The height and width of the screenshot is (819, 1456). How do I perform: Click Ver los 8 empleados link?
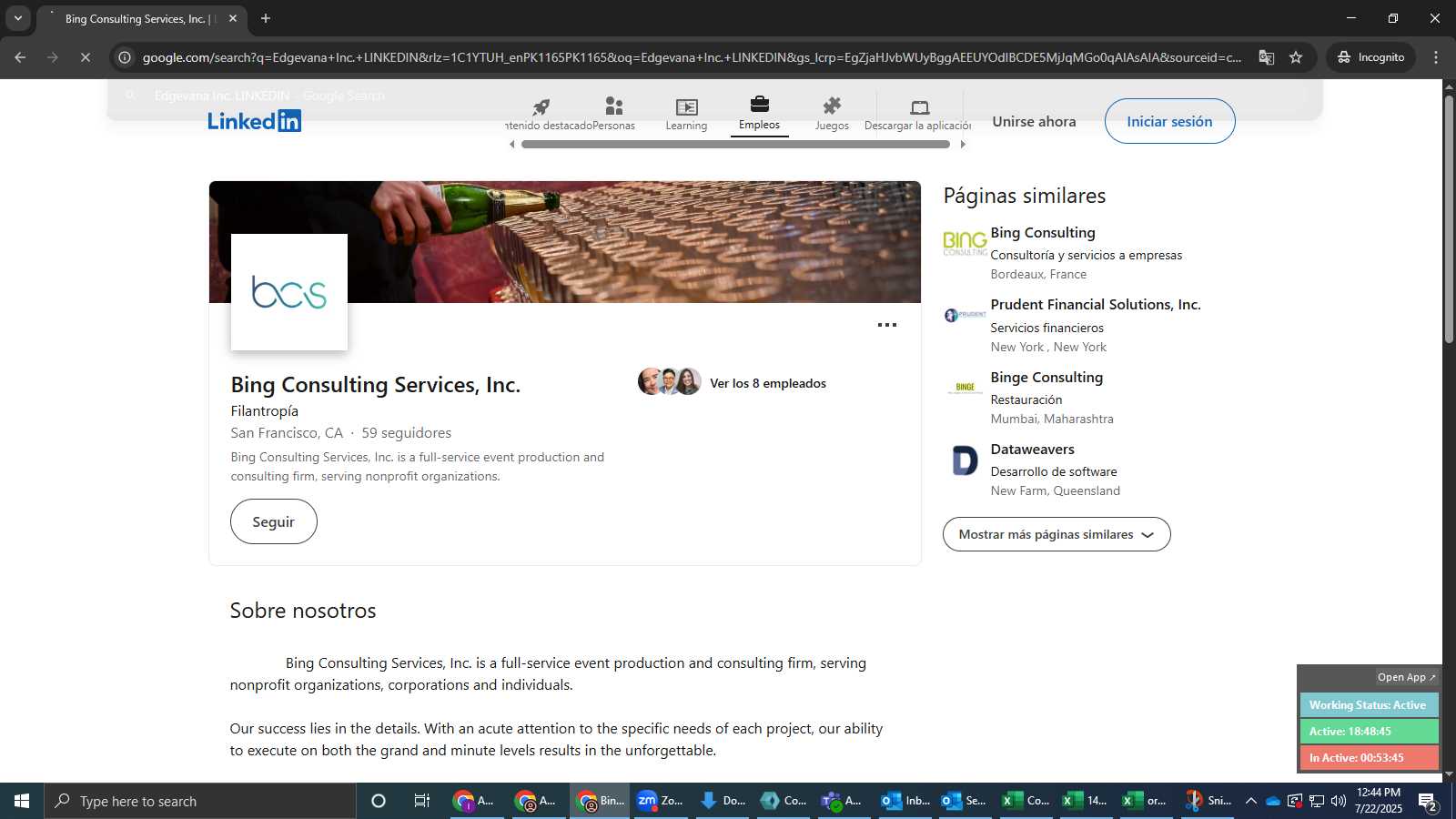768,383
